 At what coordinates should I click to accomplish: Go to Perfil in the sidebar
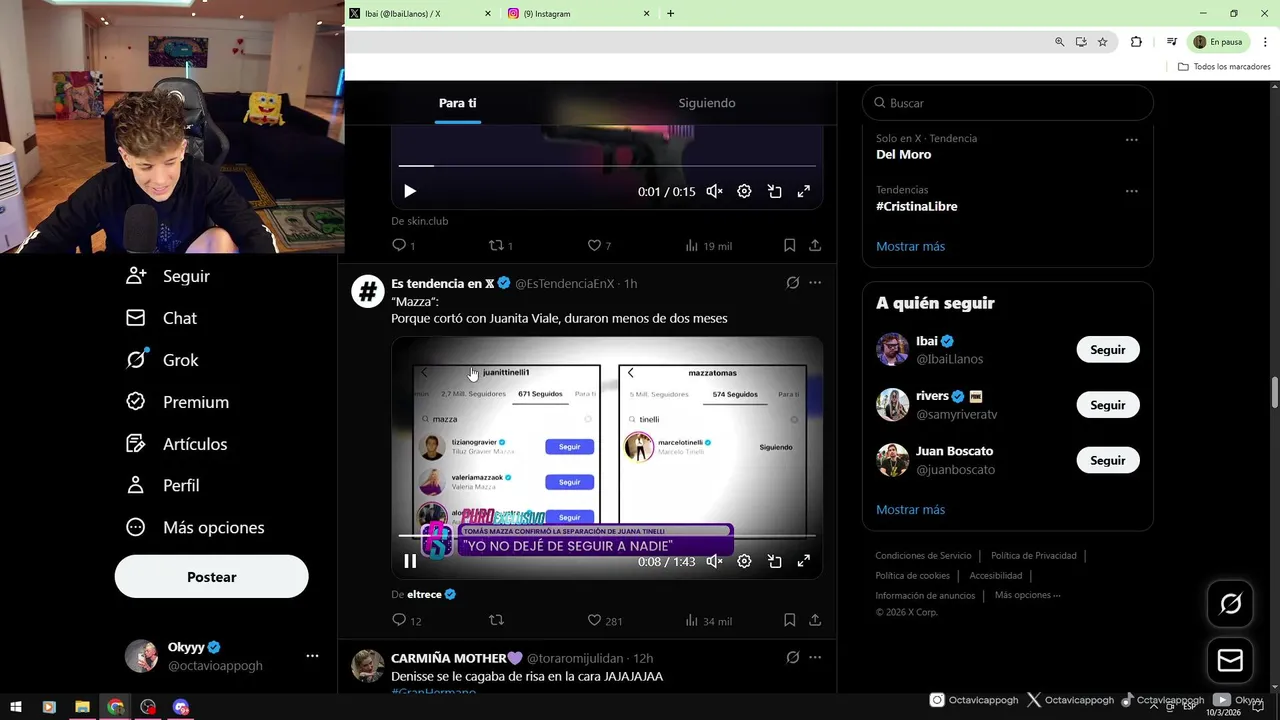click(x=163, y=485)
